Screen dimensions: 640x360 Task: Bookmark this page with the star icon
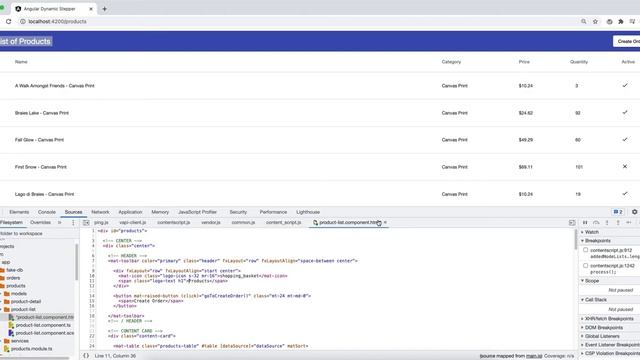coord(596,21)
